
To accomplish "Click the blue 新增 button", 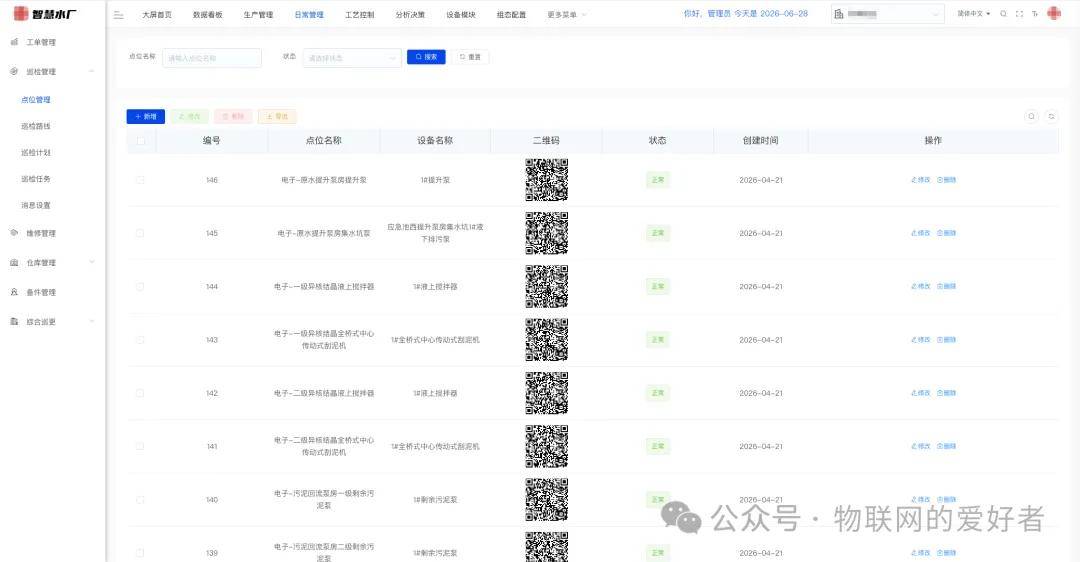I will (x=146, y=116).
